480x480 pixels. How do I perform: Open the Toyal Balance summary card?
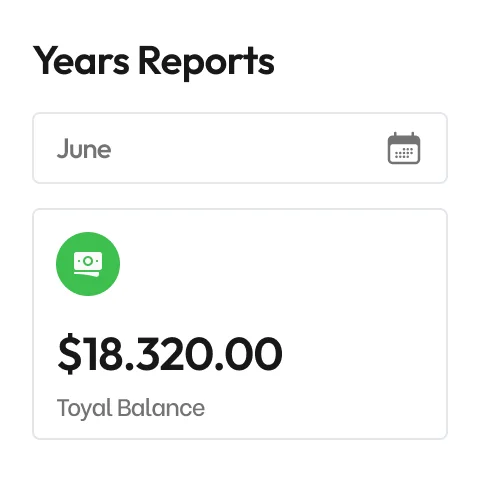tap(240, 324)
